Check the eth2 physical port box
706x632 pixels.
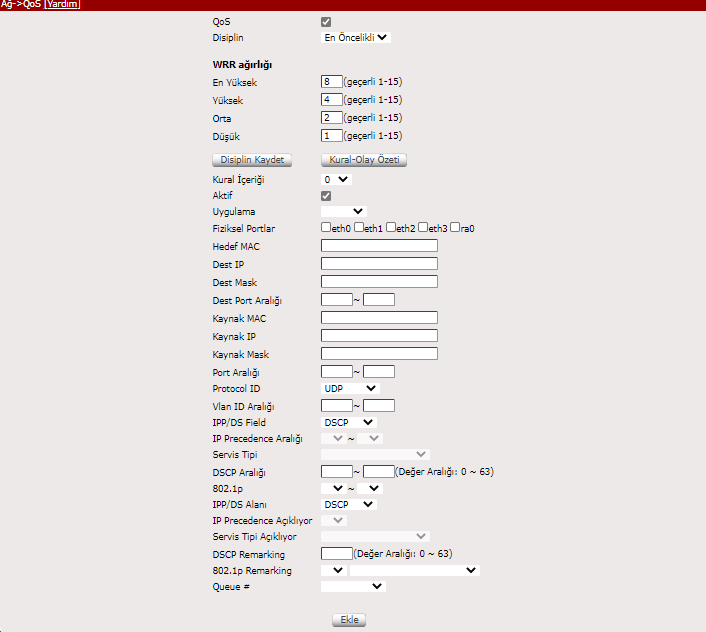point(391,227)
